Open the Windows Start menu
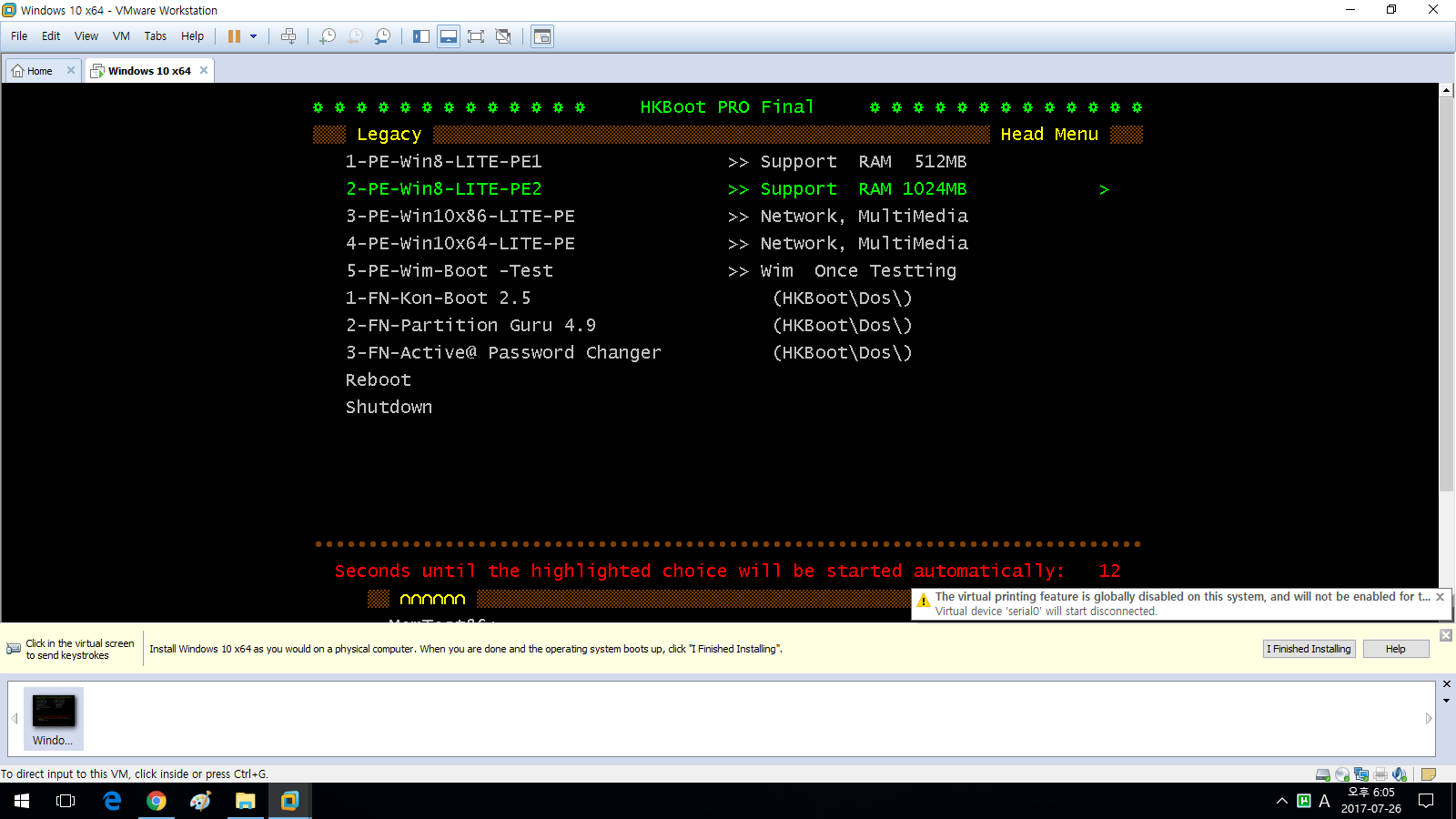 22,801
